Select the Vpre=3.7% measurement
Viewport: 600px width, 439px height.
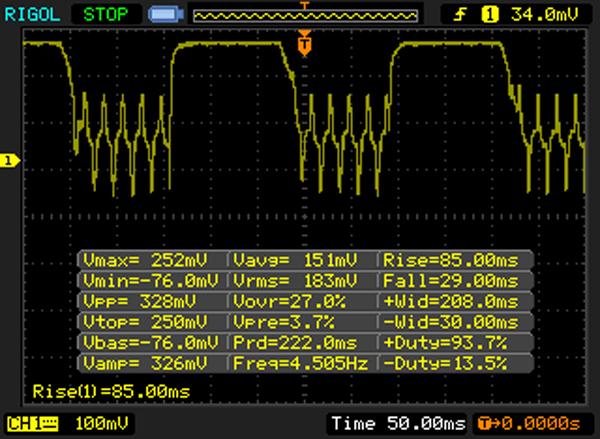(284, 322)
